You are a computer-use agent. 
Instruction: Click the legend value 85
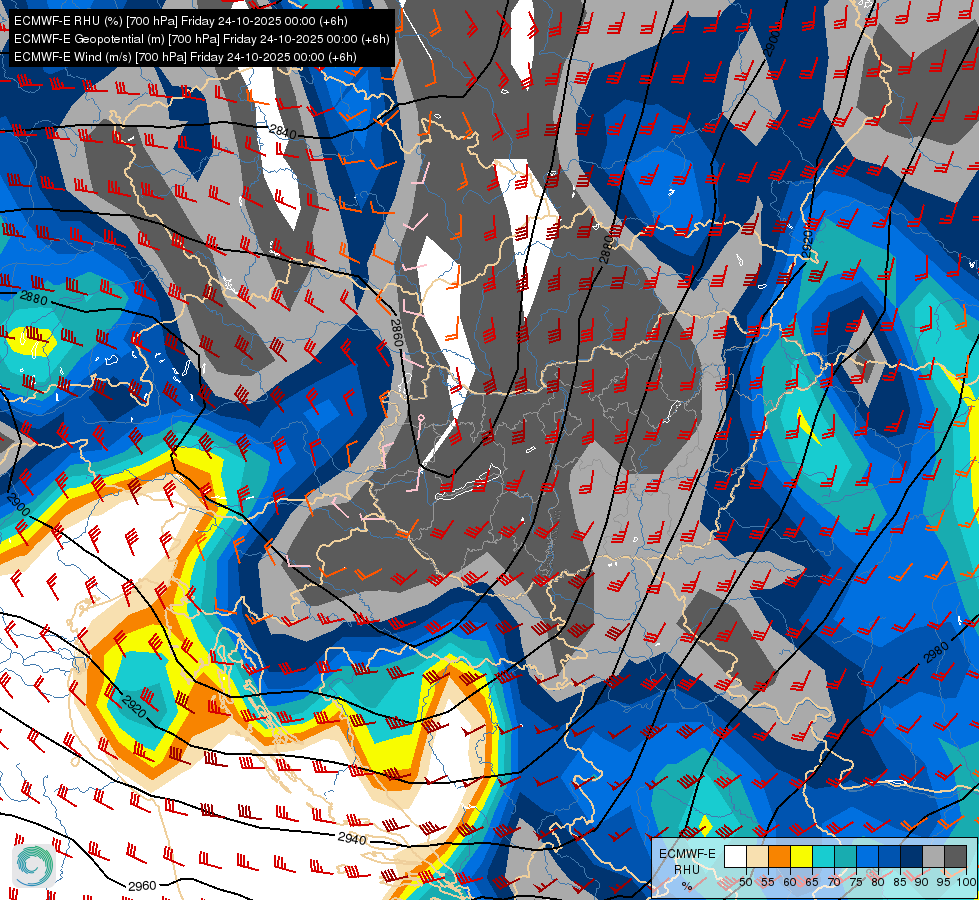coord(900,882)
